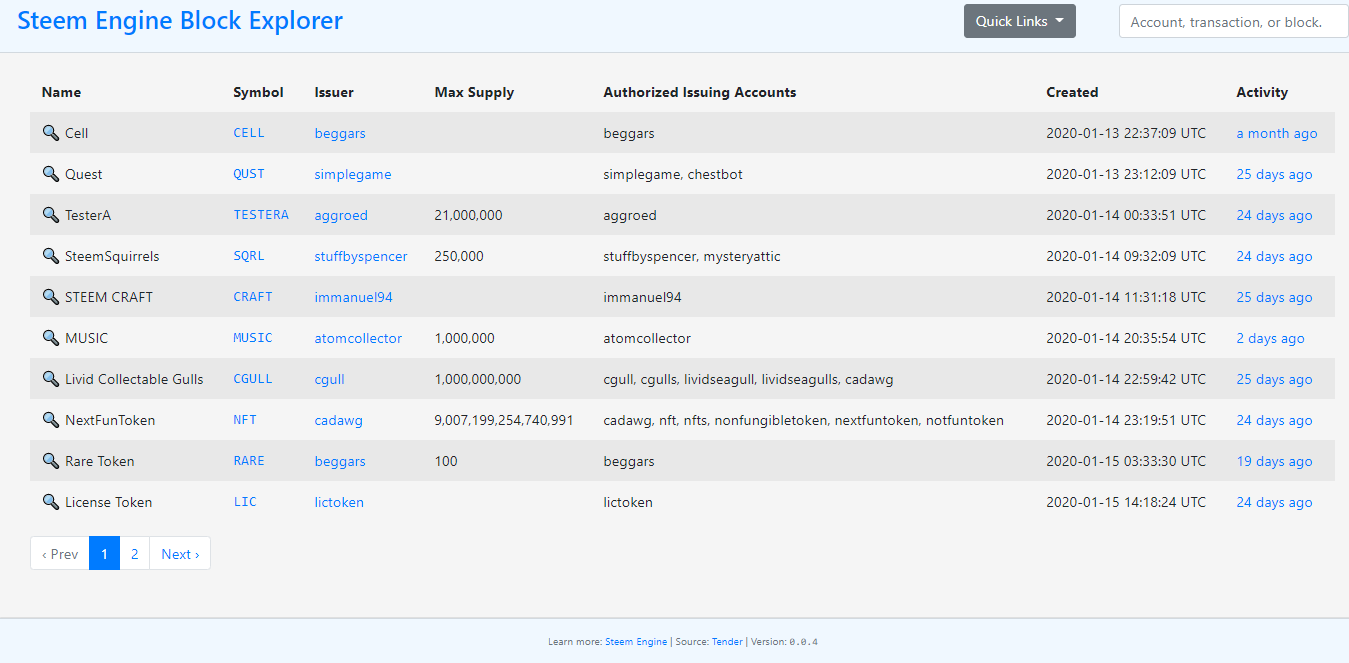Open '24 days ago' activity for SteemSquirrels
Image resolution: width=1349 pixels, height=663 pixels.
(1274, 256)
